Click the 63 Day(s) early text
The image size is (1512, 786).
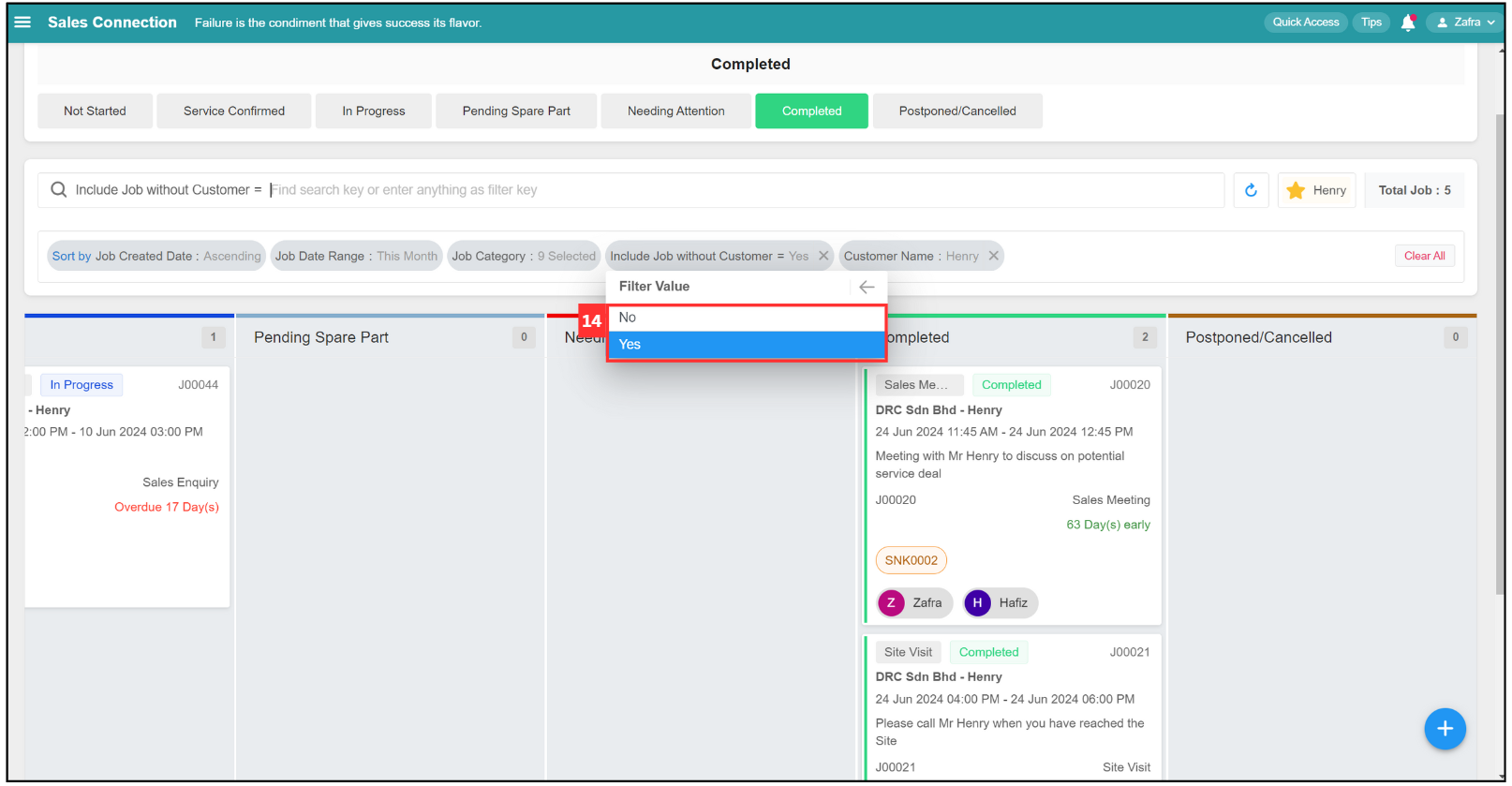click(1108, 525)
